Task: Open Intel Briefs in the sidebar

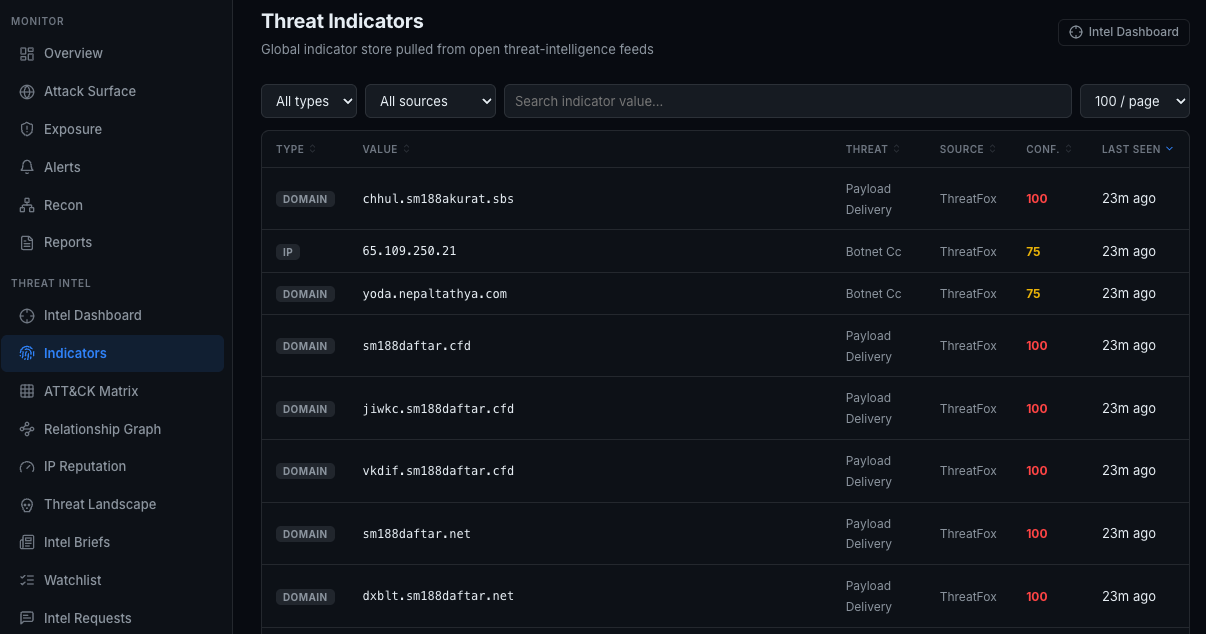Action: [112, 542]
